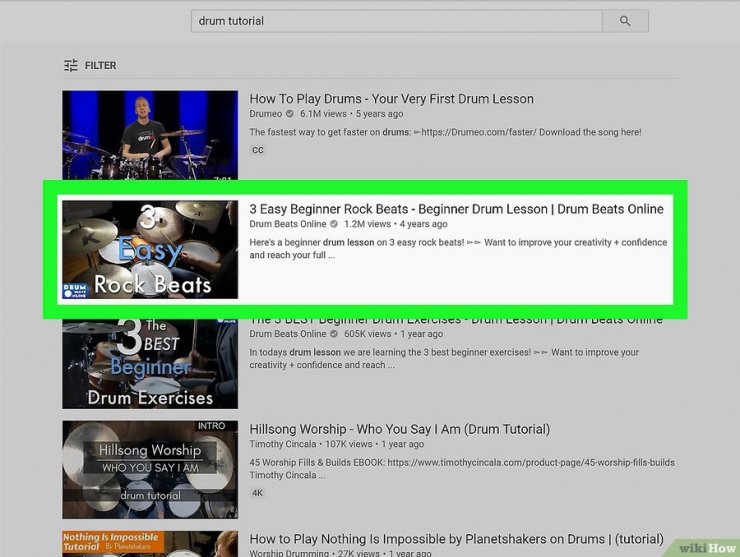Click the magnifying glass search button
Image resolution: width=740 pixels, height=557 pixels.
click(x=625, y=21)
